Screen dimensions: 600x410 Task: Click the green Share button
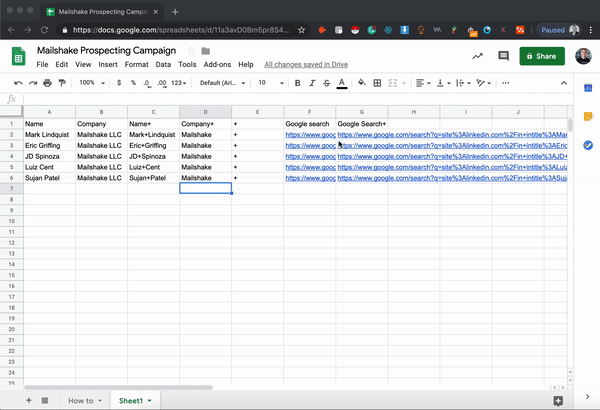pos(542,56)
